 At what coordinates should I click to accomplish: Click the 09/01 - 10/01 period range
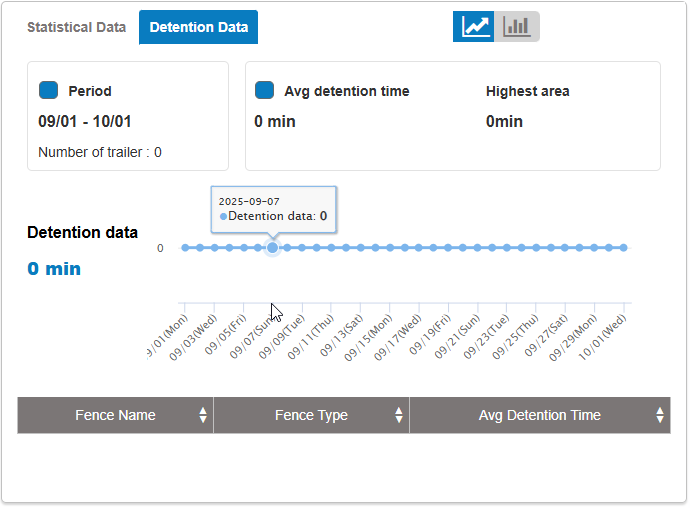(x=85, y=122)
